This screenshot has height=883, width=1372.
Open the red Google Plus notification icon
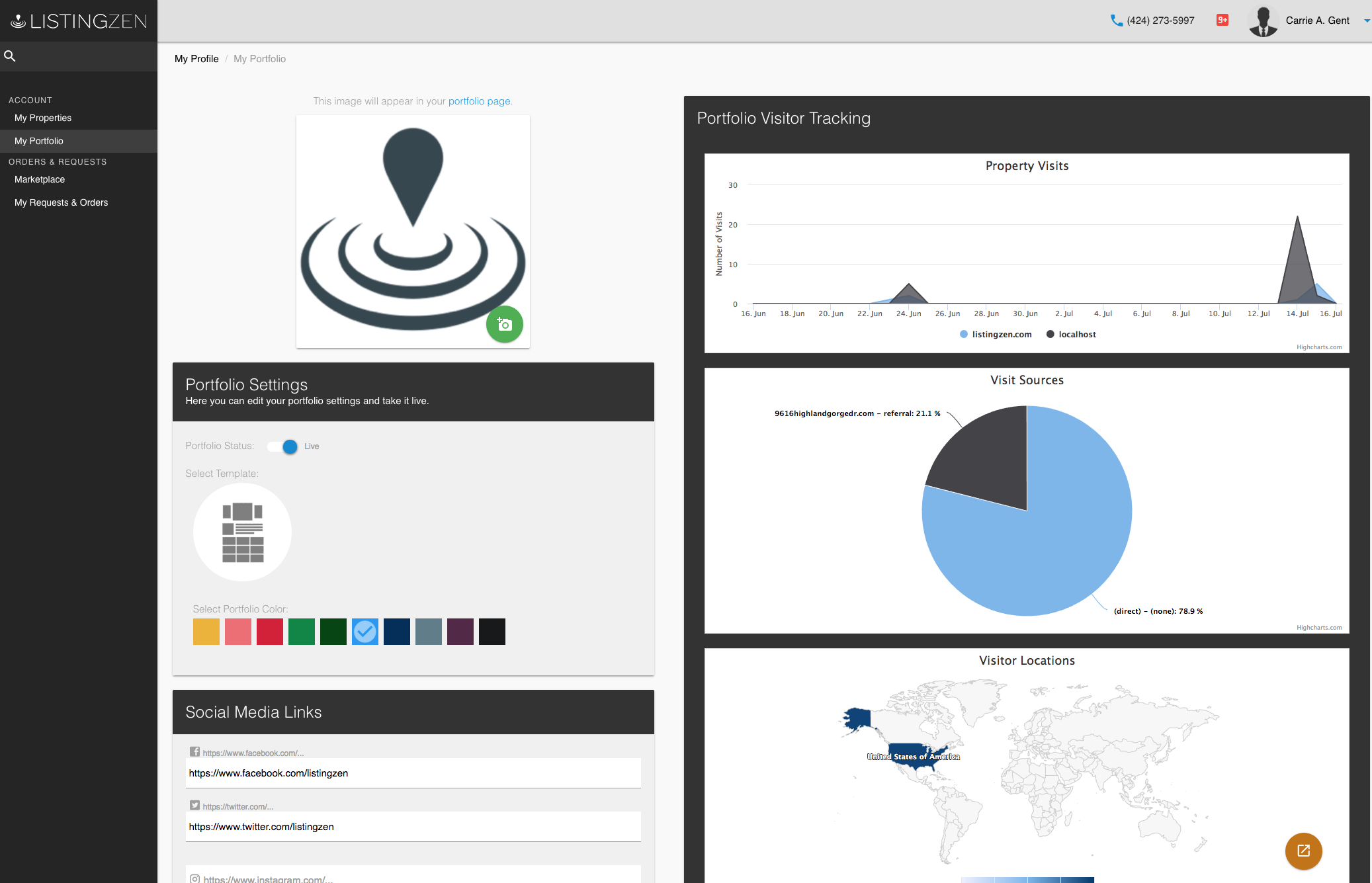pyautogui.click(x=1222, y=21)
